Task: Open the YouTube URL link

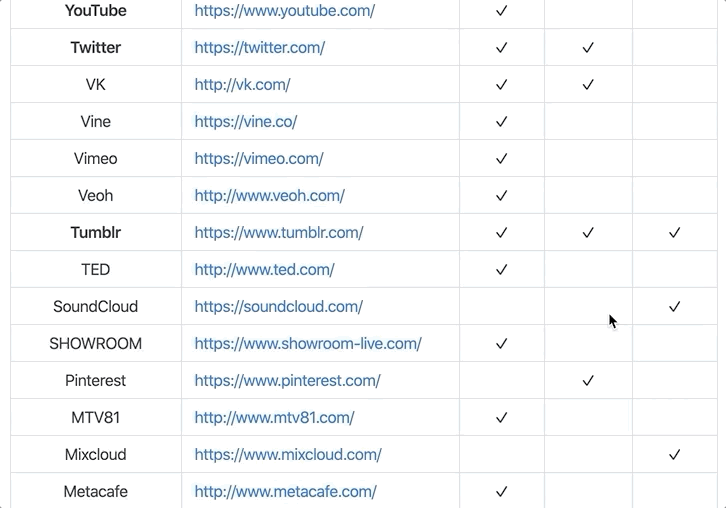Action: [284, 11]
